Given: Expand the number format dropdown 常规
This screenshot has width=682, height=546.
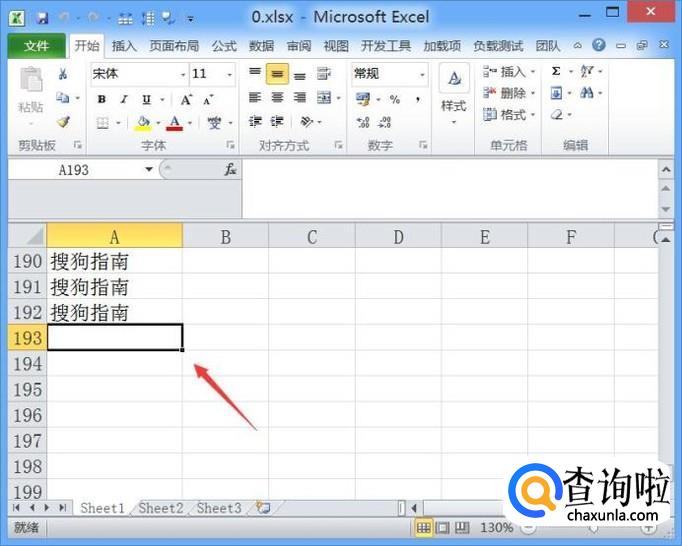Looking at the screenshot, I should pyautogui.click(x=389, y=74).
